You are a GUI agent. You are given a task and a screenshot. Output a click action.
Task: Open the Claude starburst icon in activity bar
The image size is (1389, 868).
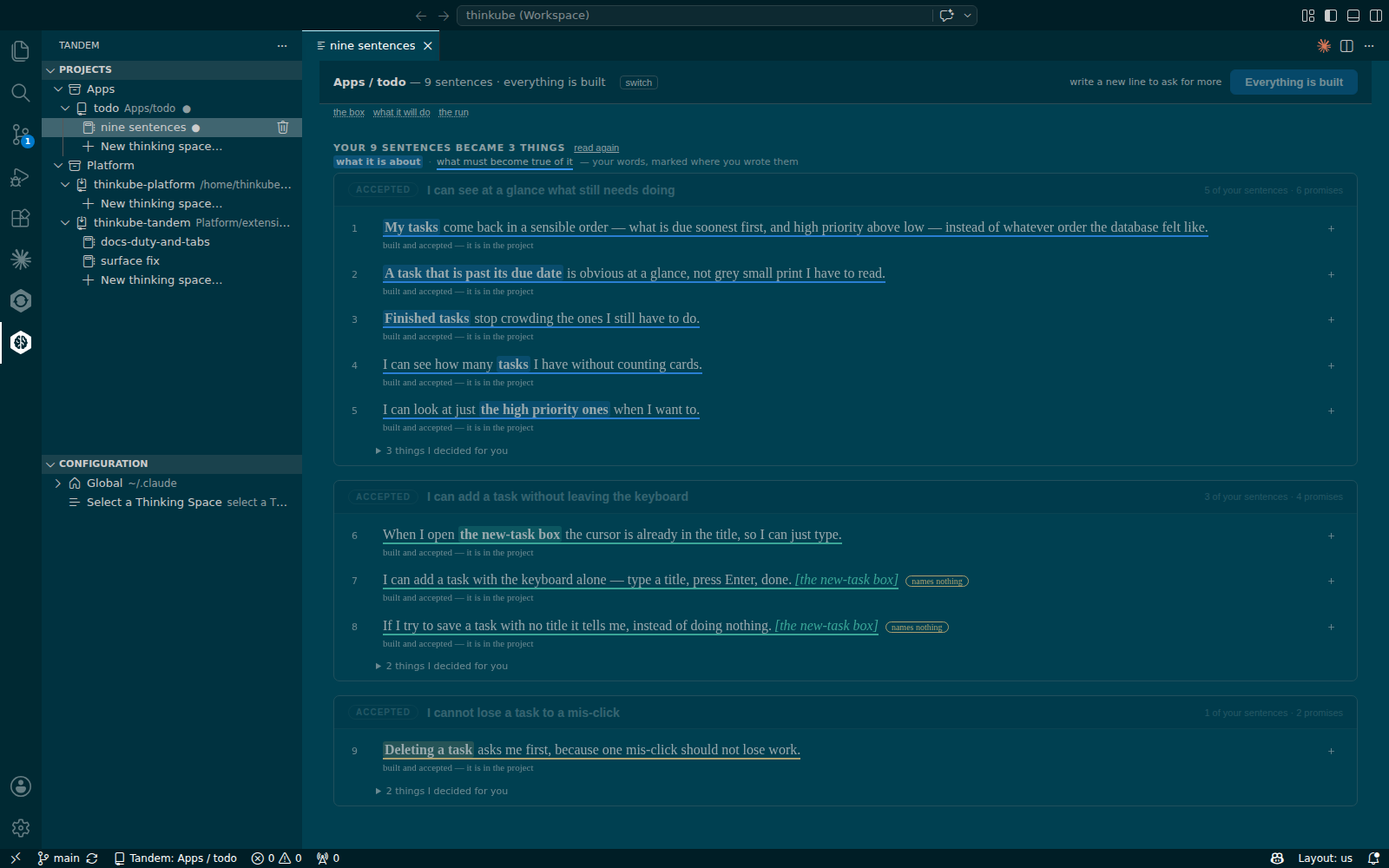tap(21, 259)
